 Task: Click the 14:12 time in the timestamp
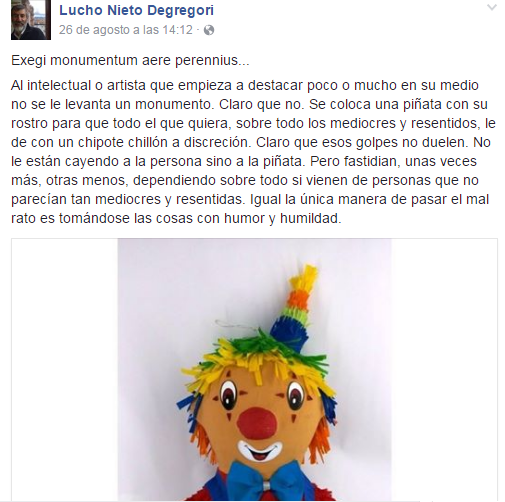coord(177,30)
